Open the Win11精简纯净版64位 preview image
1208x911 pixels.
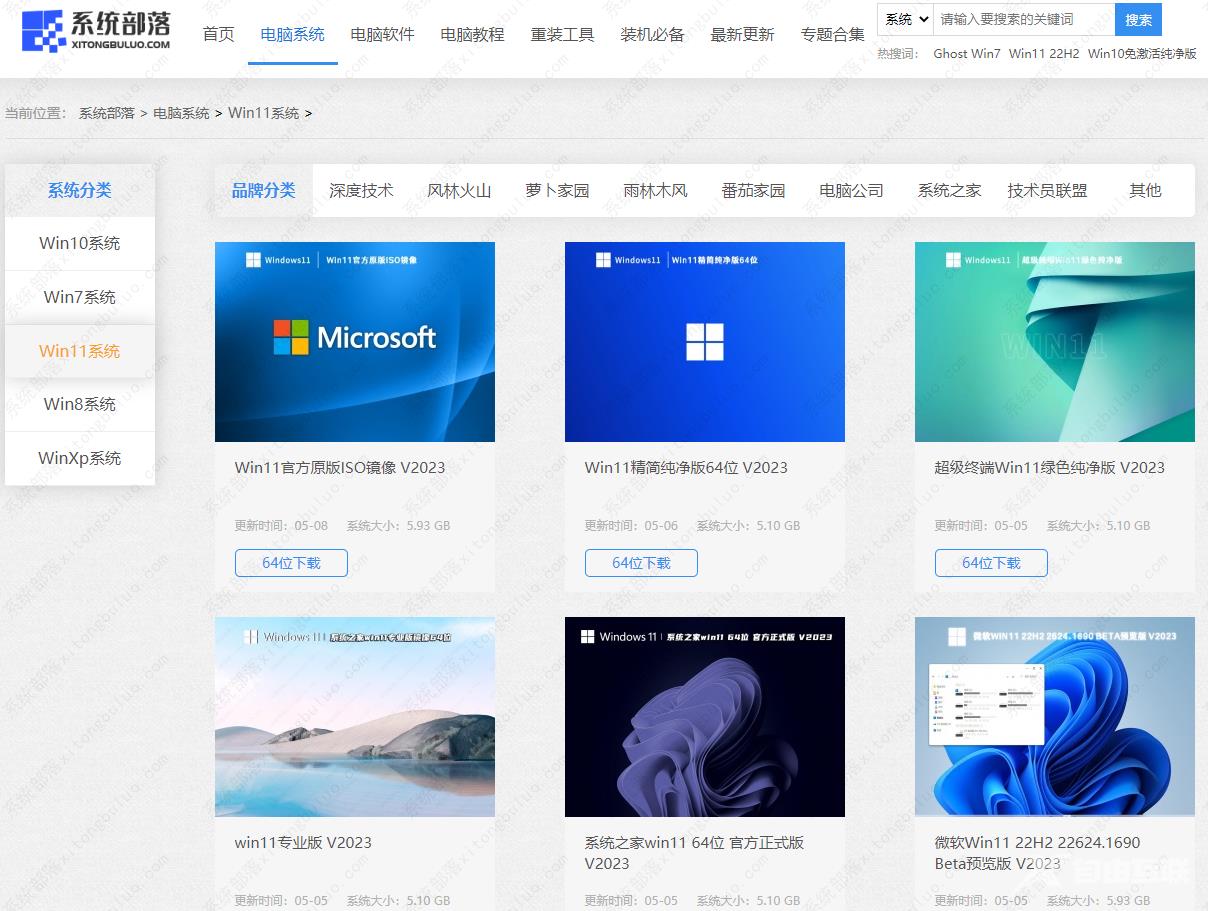[705, 341]
